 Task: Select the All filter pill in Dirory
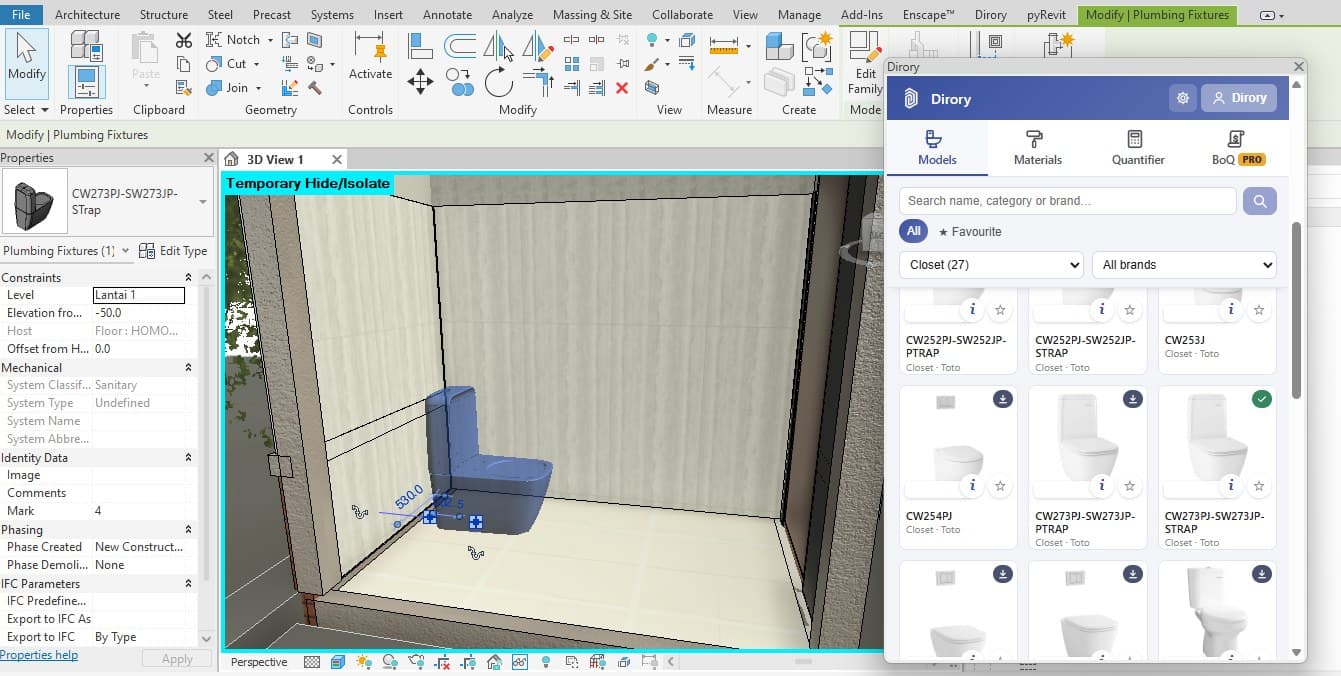click(913, 231)
